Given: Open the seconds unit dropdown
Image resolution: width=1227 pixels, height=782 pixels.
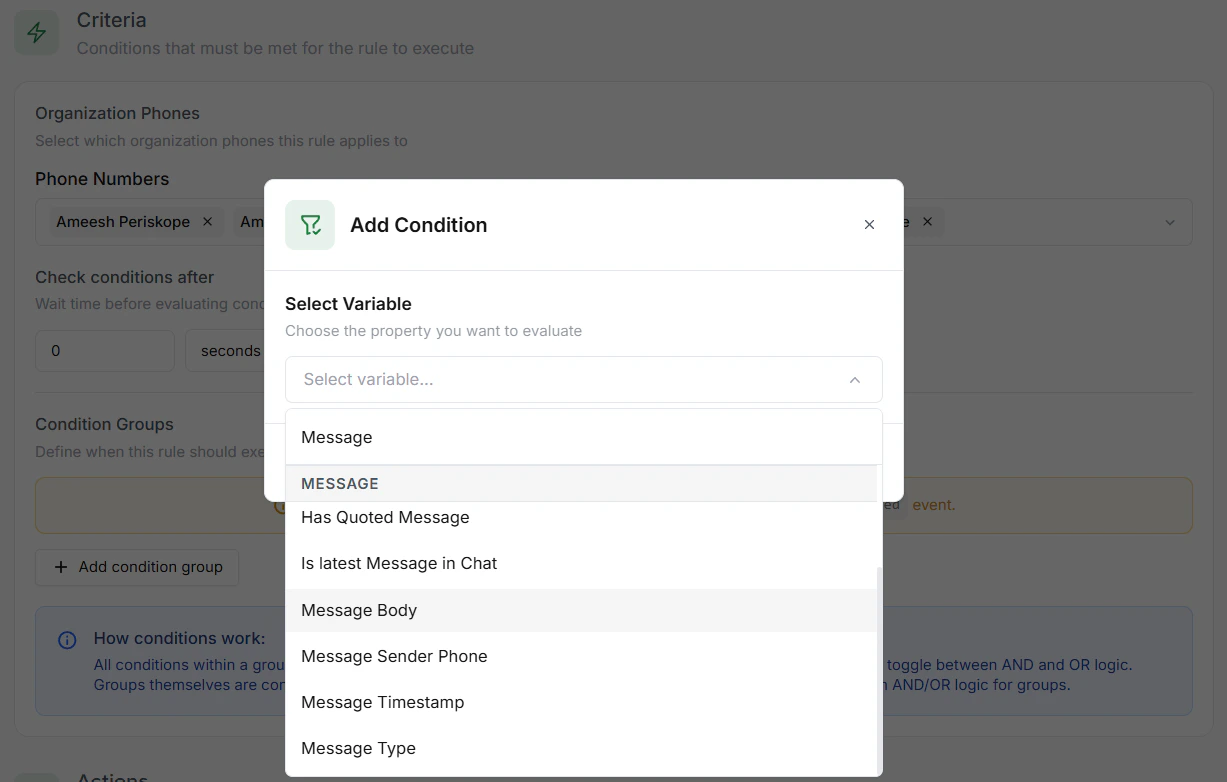Looking at the screenshot, I should (224, 351).
